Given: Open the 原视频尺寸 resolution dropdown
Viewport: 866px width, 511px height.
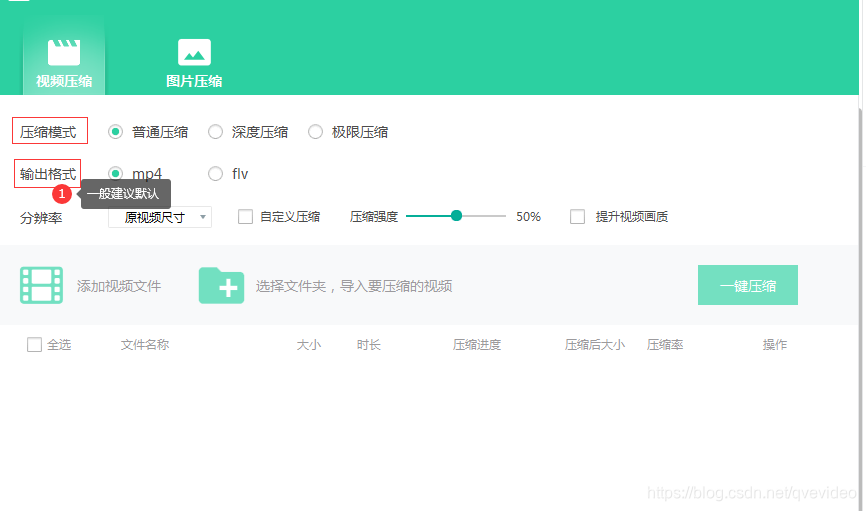Looking at the screenshot, I should [160, 217].
